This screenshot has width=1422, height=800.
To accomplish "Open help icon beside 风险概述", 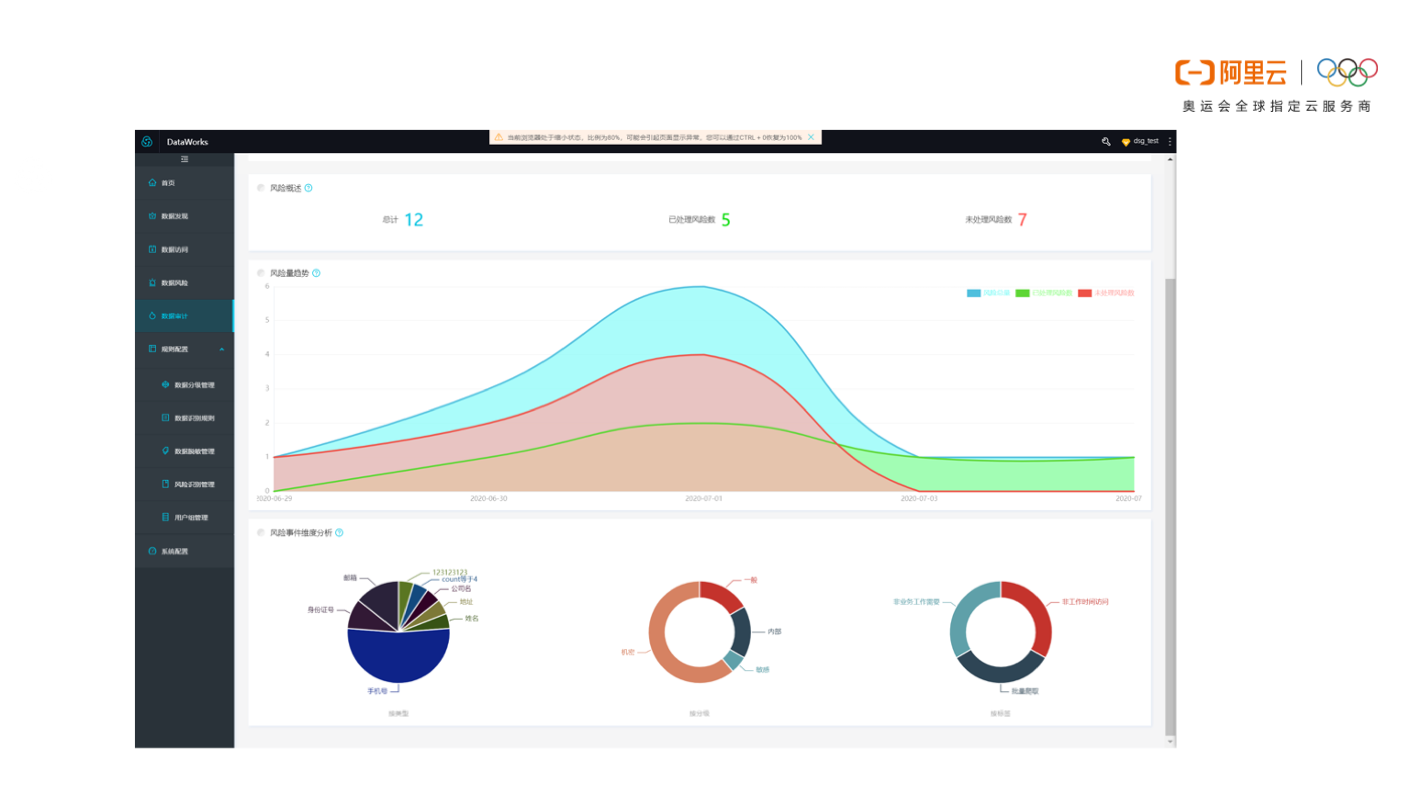I will point(308,188).
